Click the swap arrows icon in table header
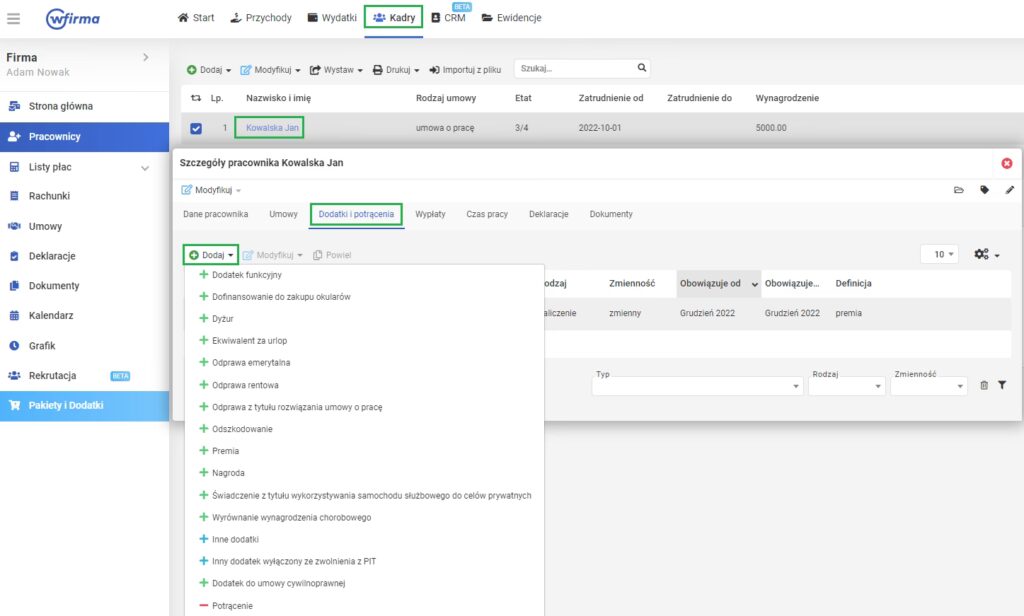 point(196,98)
